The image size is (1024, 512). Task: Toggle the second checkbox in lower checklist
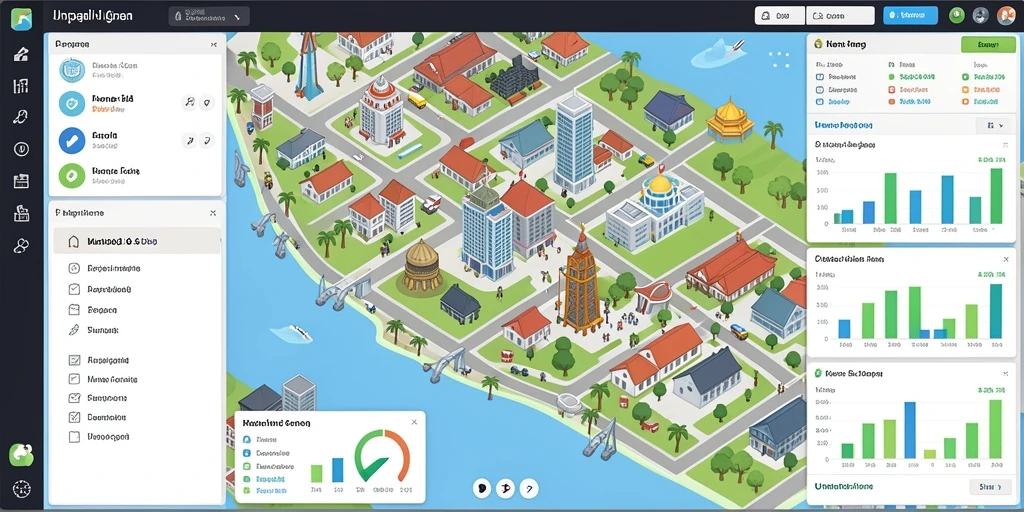point(74,379)
